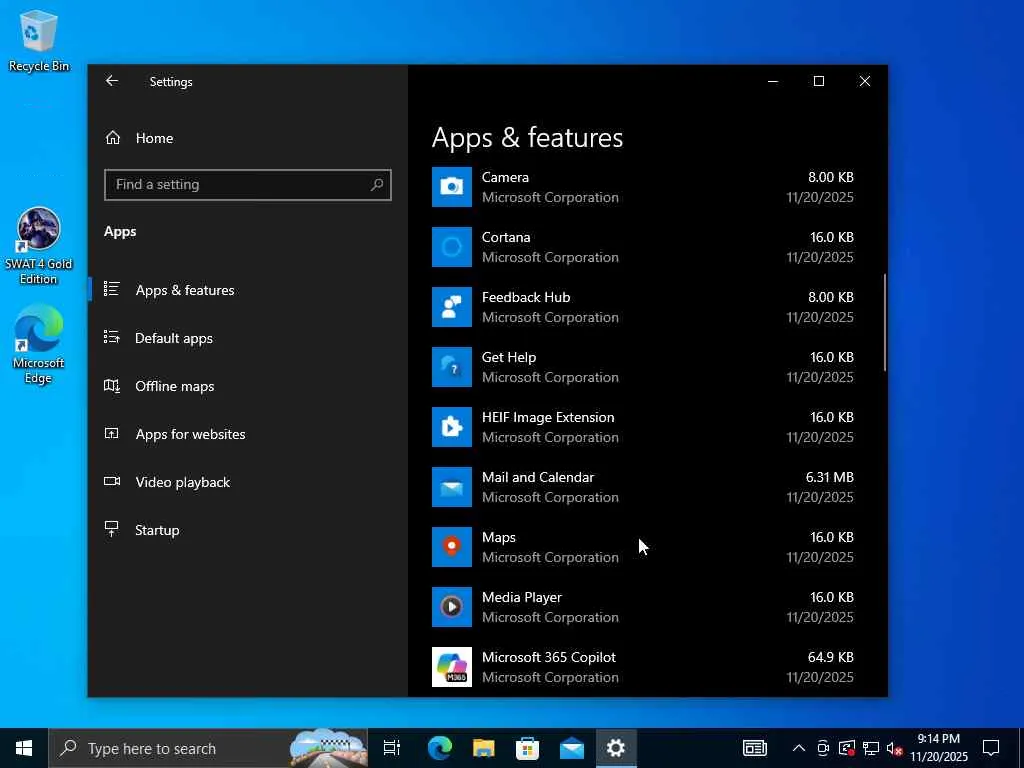
Task: Click the Feedback Hub app icon
Action: point(451,307)
